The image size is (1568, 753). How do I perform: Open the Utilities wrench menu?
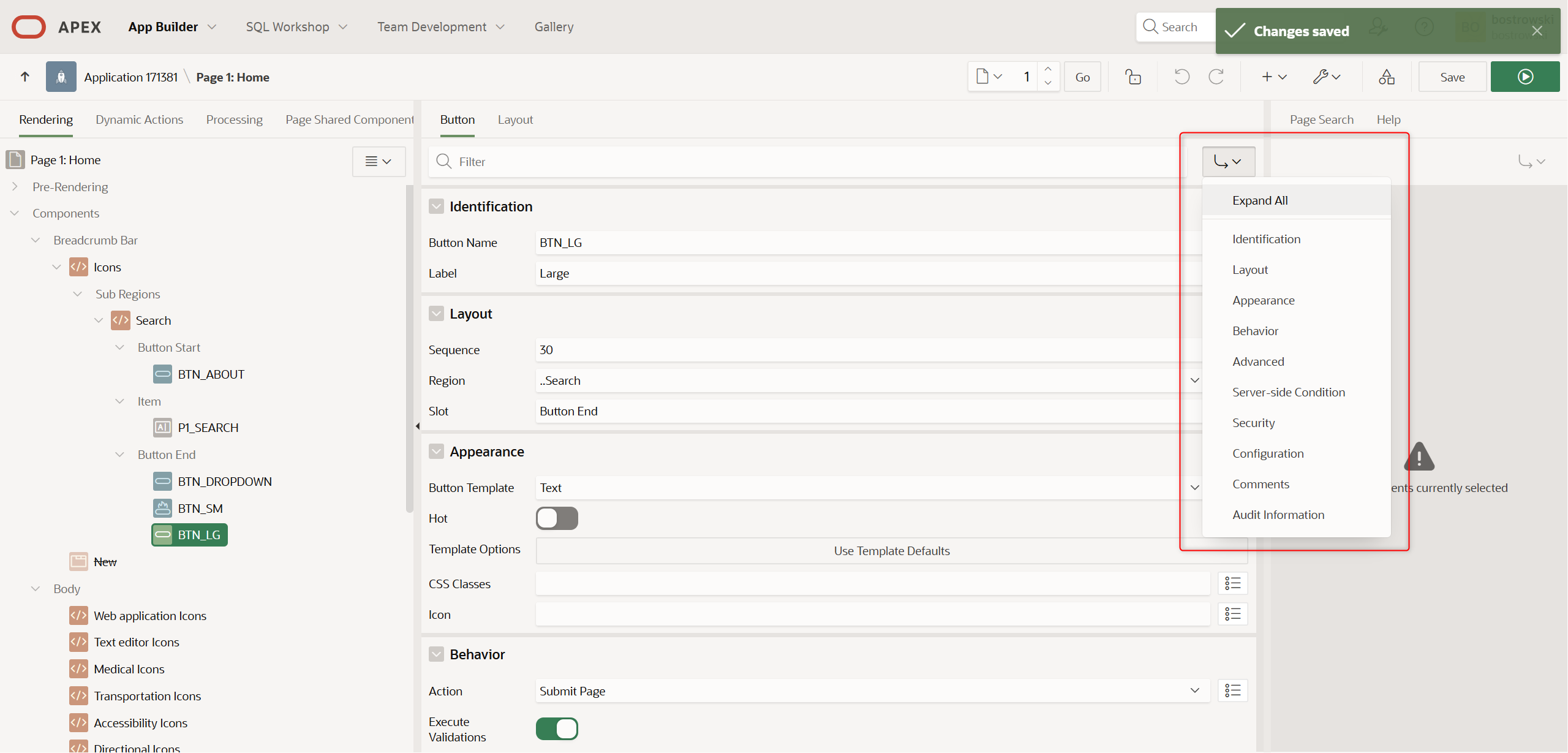[1327, 77]
